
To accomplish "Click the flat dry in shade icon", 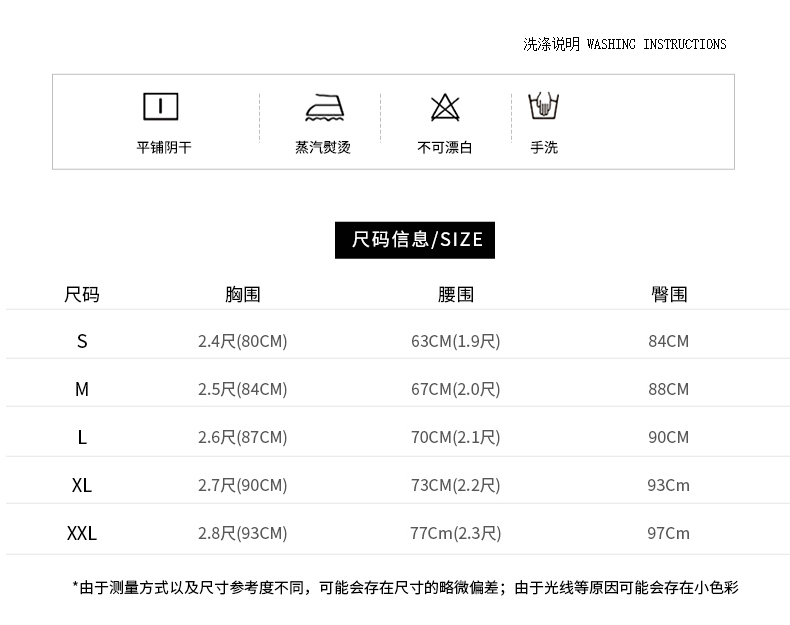I will [160, 106].
